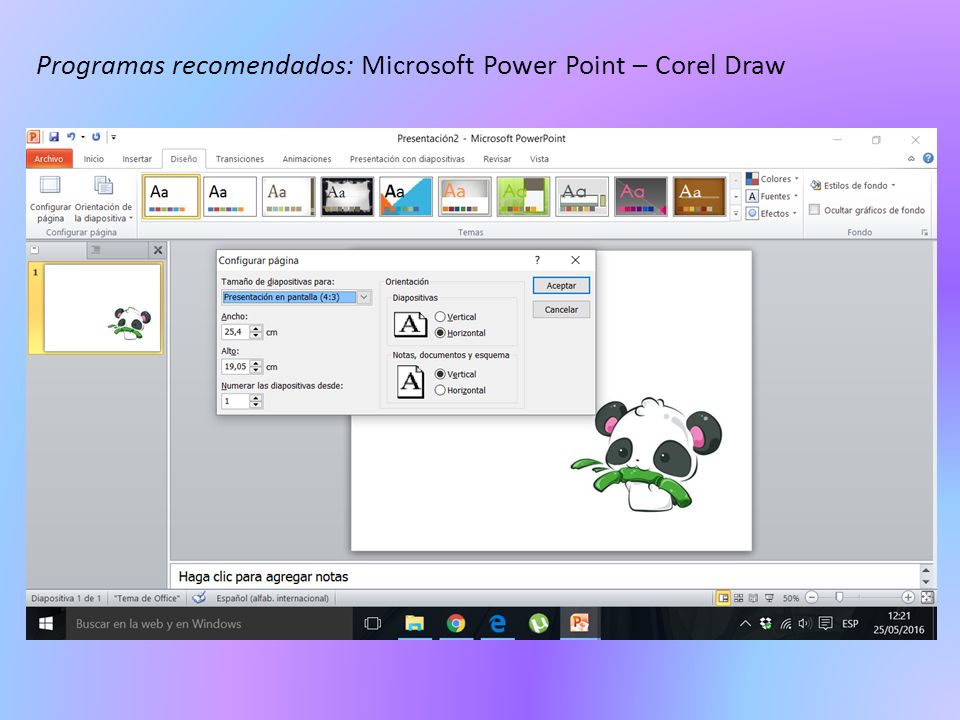Open Task View on taskbar
Screen dimensions: 960x720
pyautogui.click(x=372, y=623)
